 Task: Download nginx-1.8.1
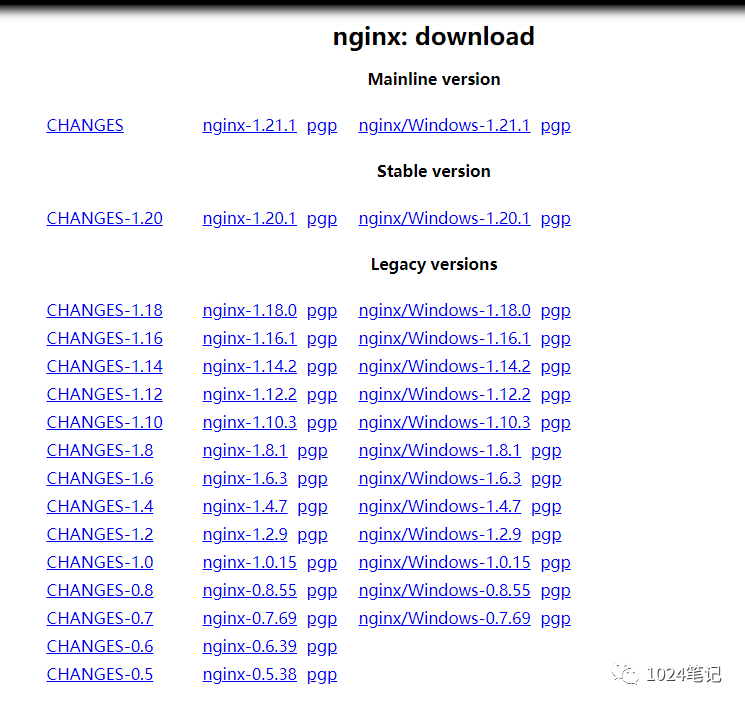(x=245, y=450)
